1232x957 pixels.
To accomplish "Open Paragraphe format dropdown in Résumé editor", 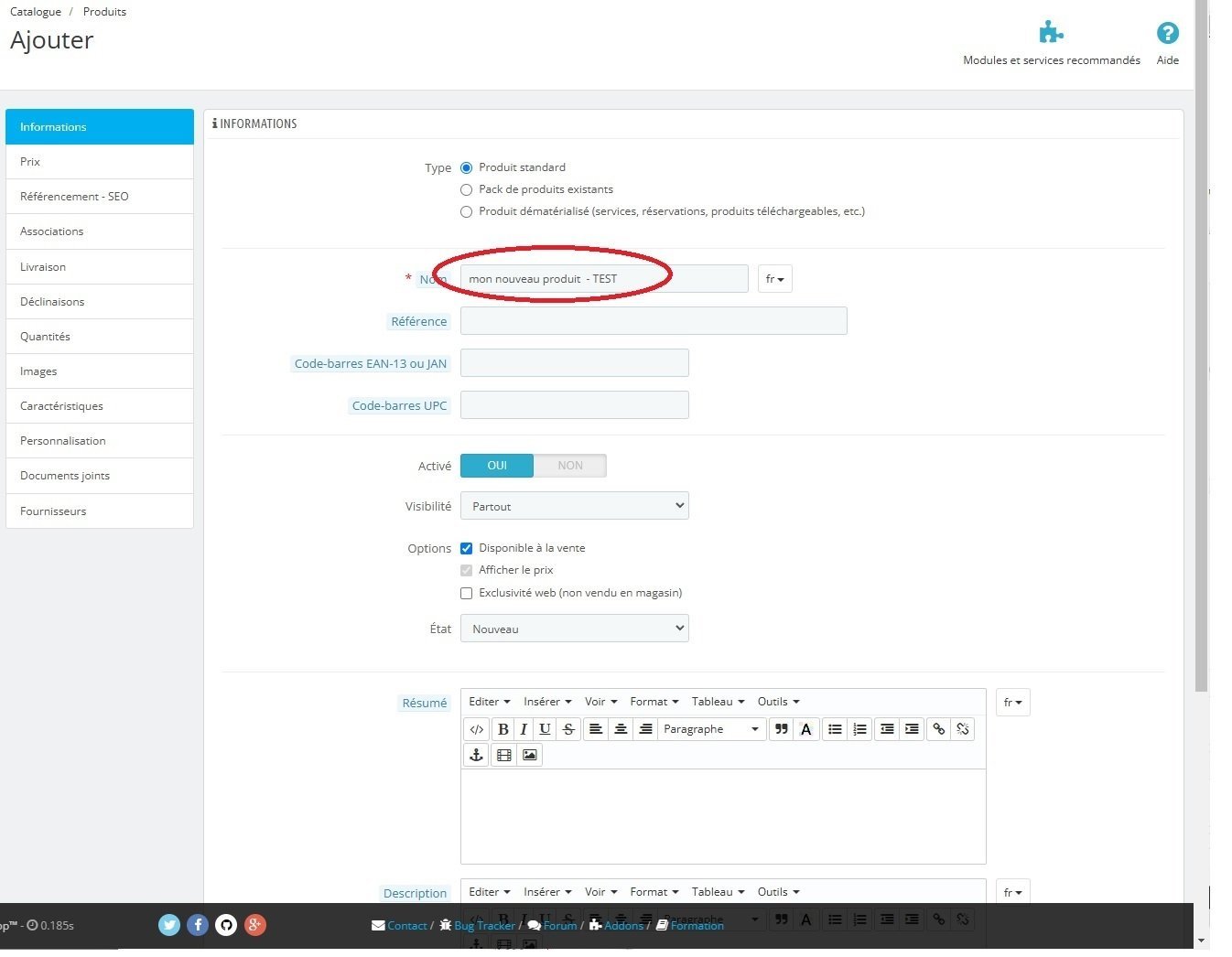I will click(712, 729).
